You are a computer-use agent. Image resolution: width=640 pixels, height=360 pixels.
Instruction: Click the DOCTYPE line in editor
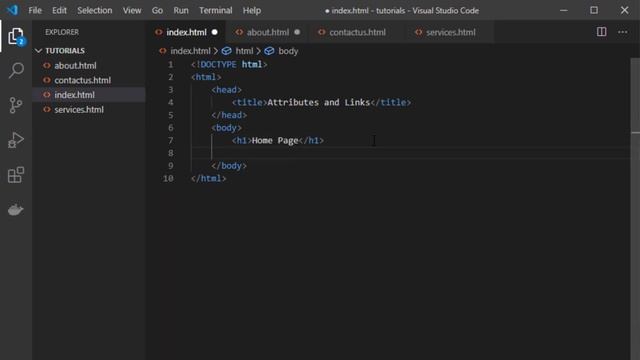(229, 64)
